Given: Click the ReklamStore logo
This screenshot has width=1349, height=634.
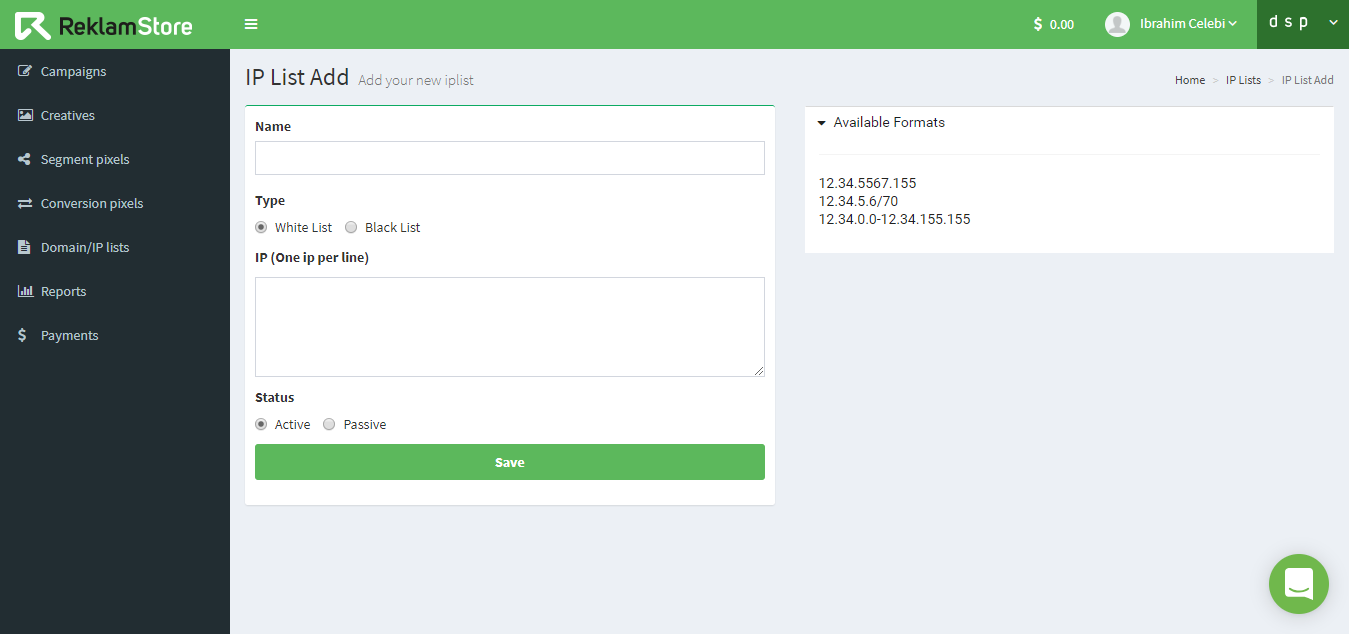Looking at the screenshot, I should coord(104,25).
